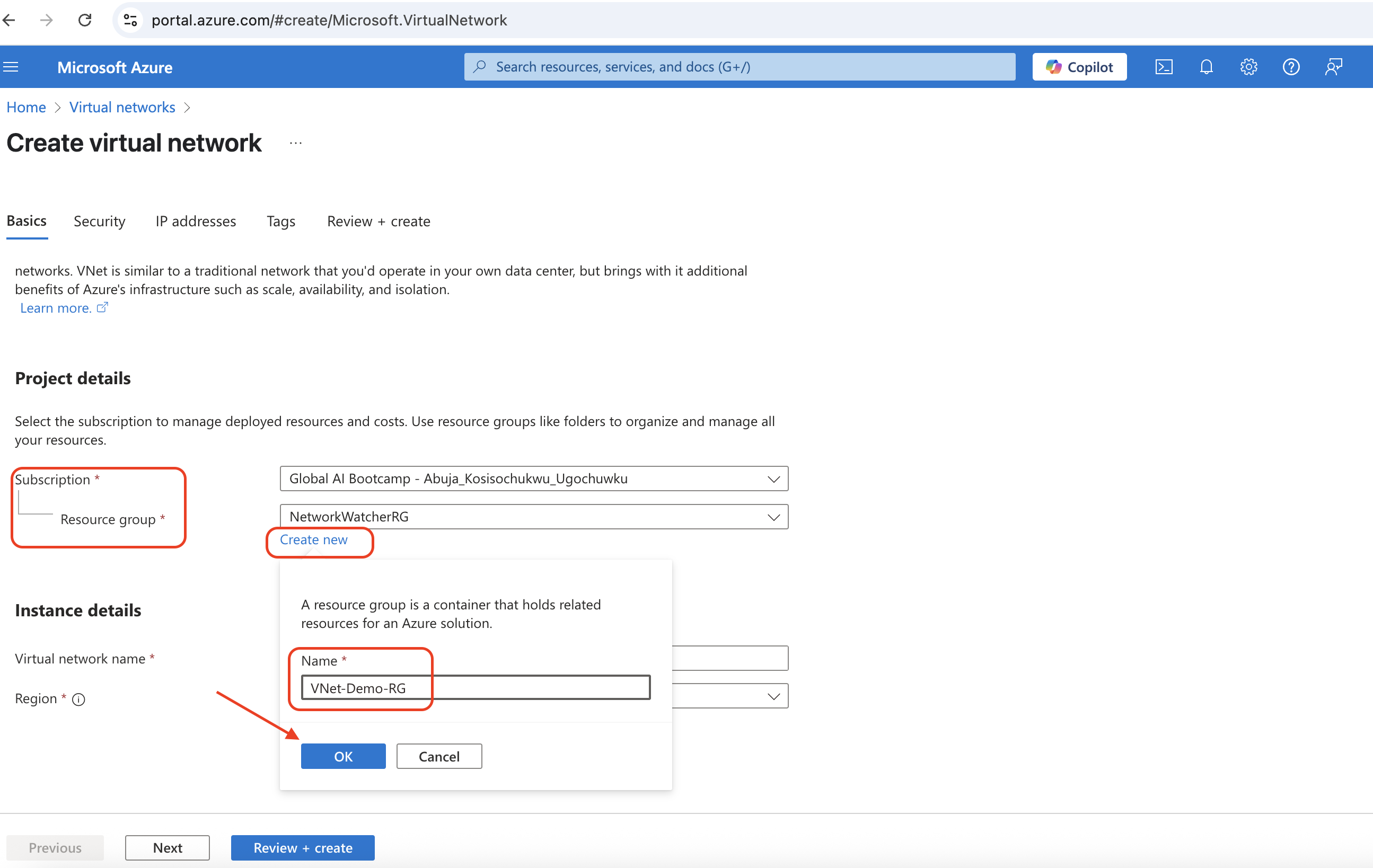Click the Next button
Viewport: 1373px width, 868px height.
point(168,848)
